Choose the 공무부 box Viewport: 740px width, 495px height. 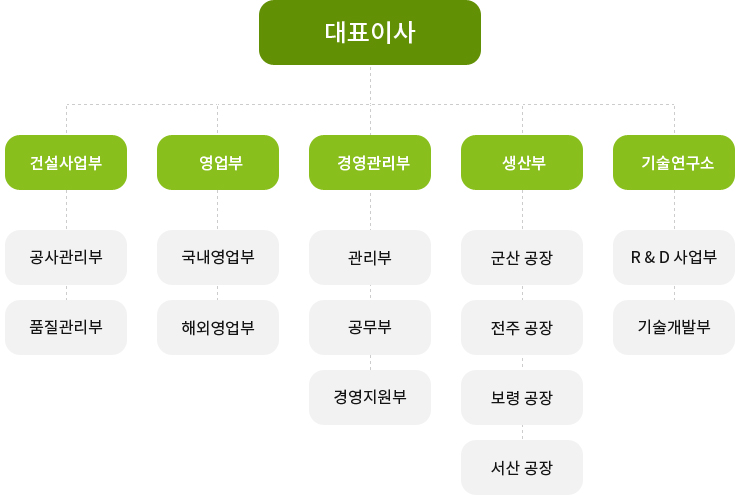(370, 327)
